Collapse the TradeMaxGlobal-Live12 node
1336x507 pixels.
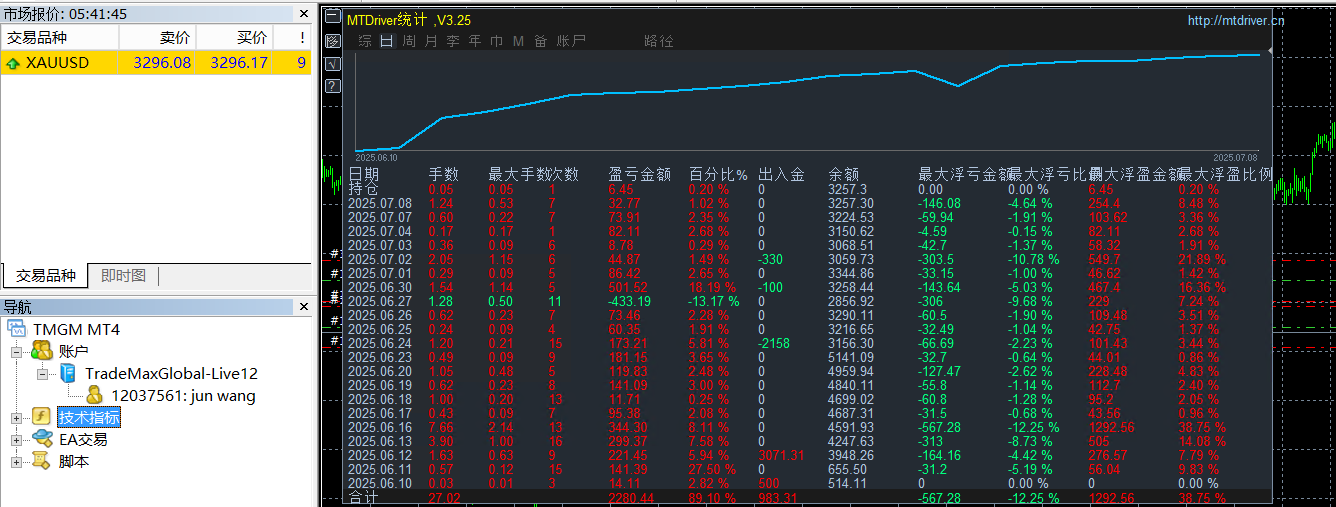click(42, 374)
